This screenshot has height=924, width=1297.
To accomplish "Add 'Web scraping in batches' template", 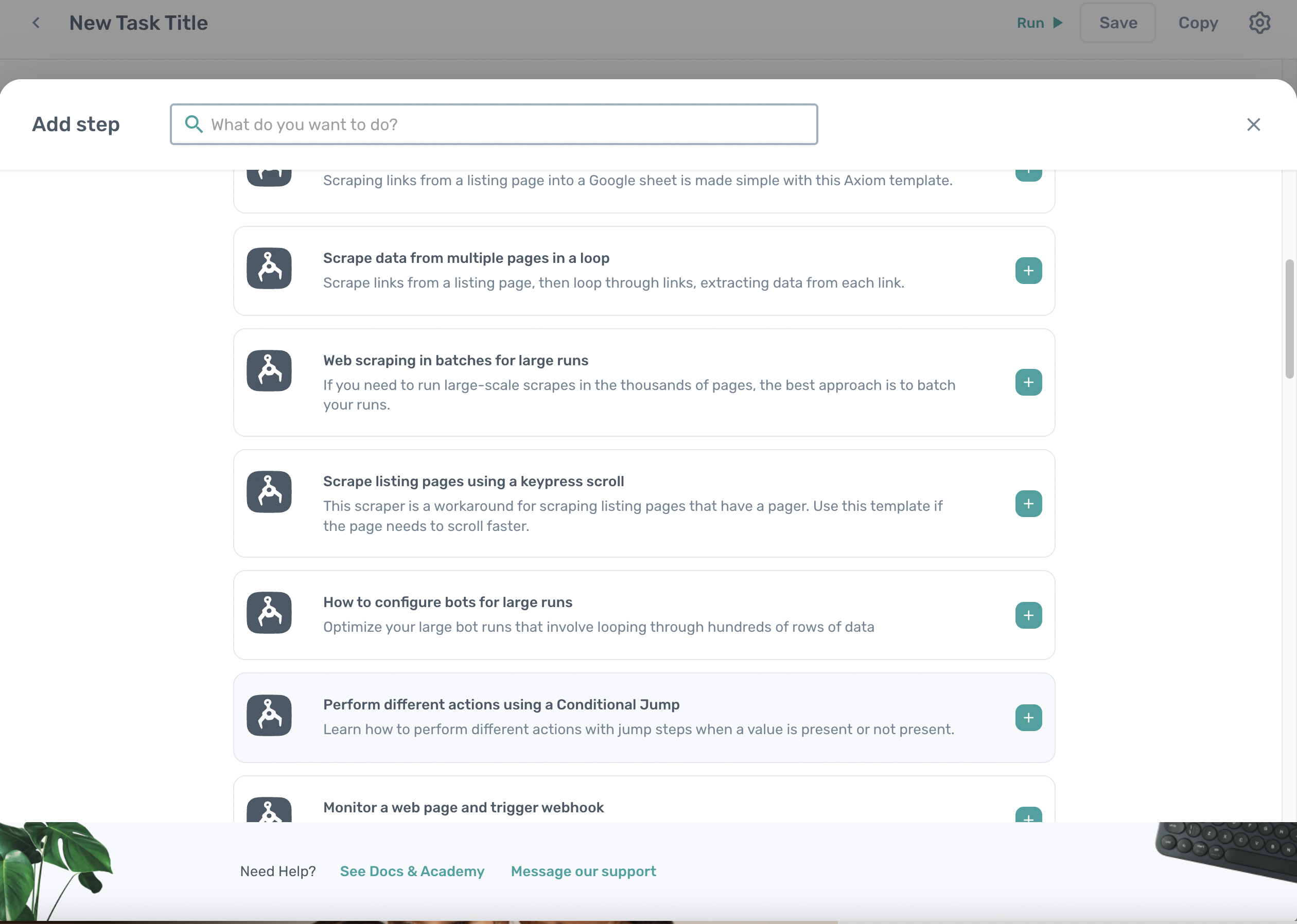I will coord(1028,382).
